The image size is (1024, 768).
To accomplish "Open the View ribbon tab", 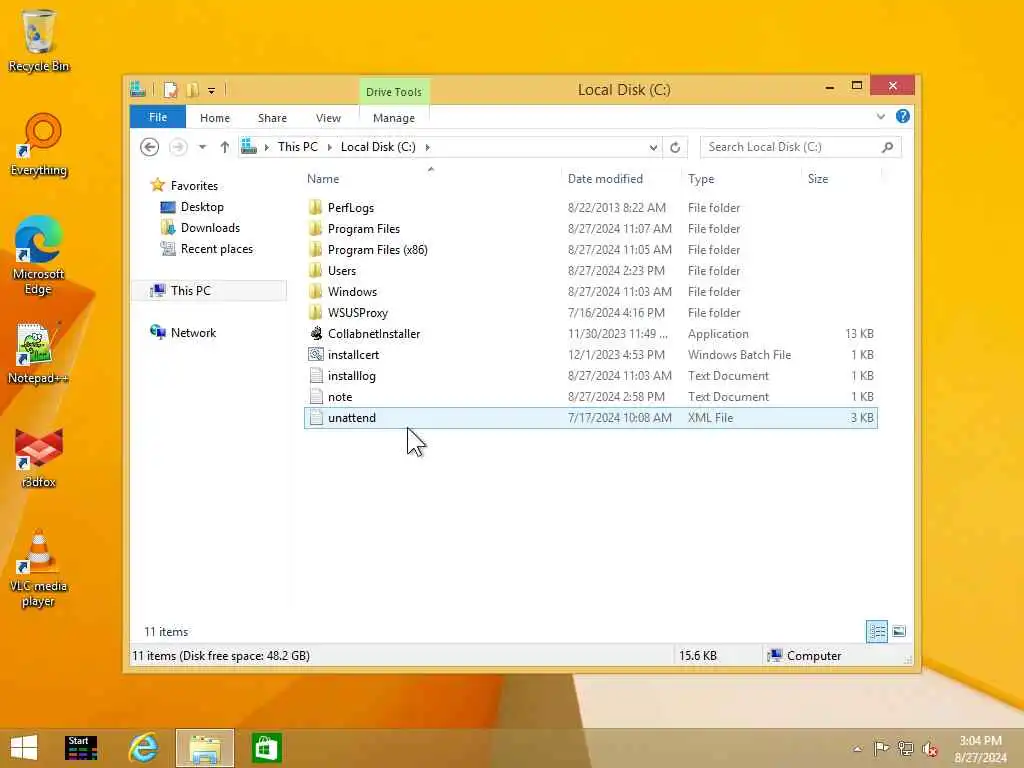I will pos(328,118).
